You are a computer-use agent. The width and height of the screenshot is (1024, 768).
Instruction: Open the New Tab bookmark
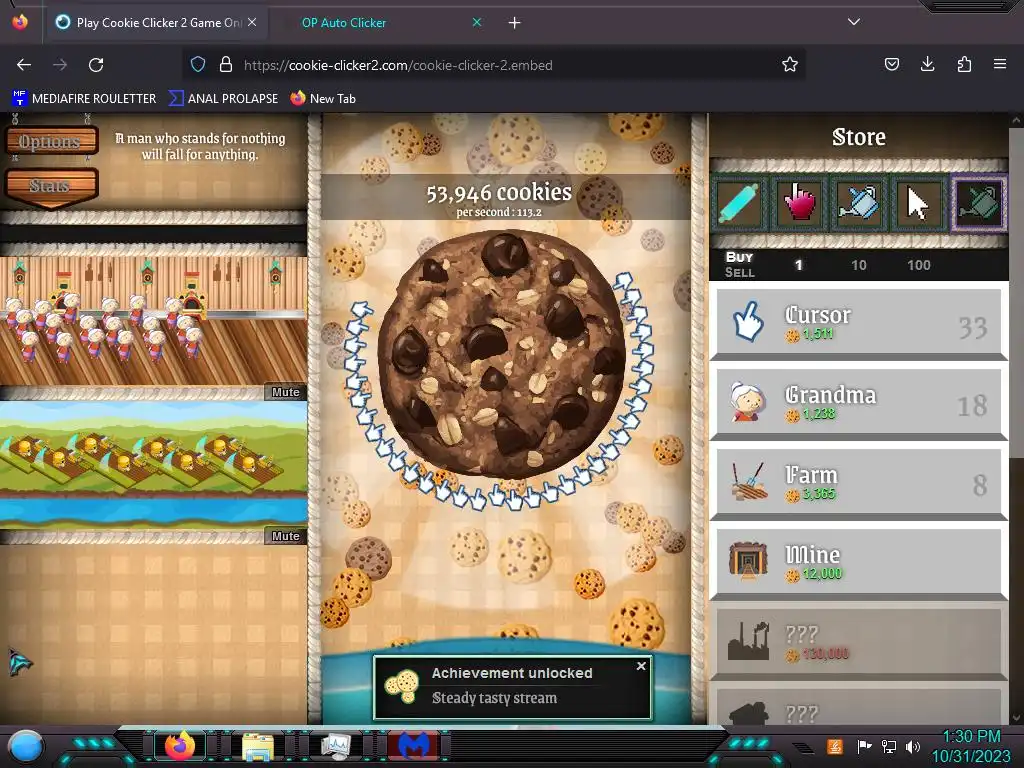click(x=323, y=99)
